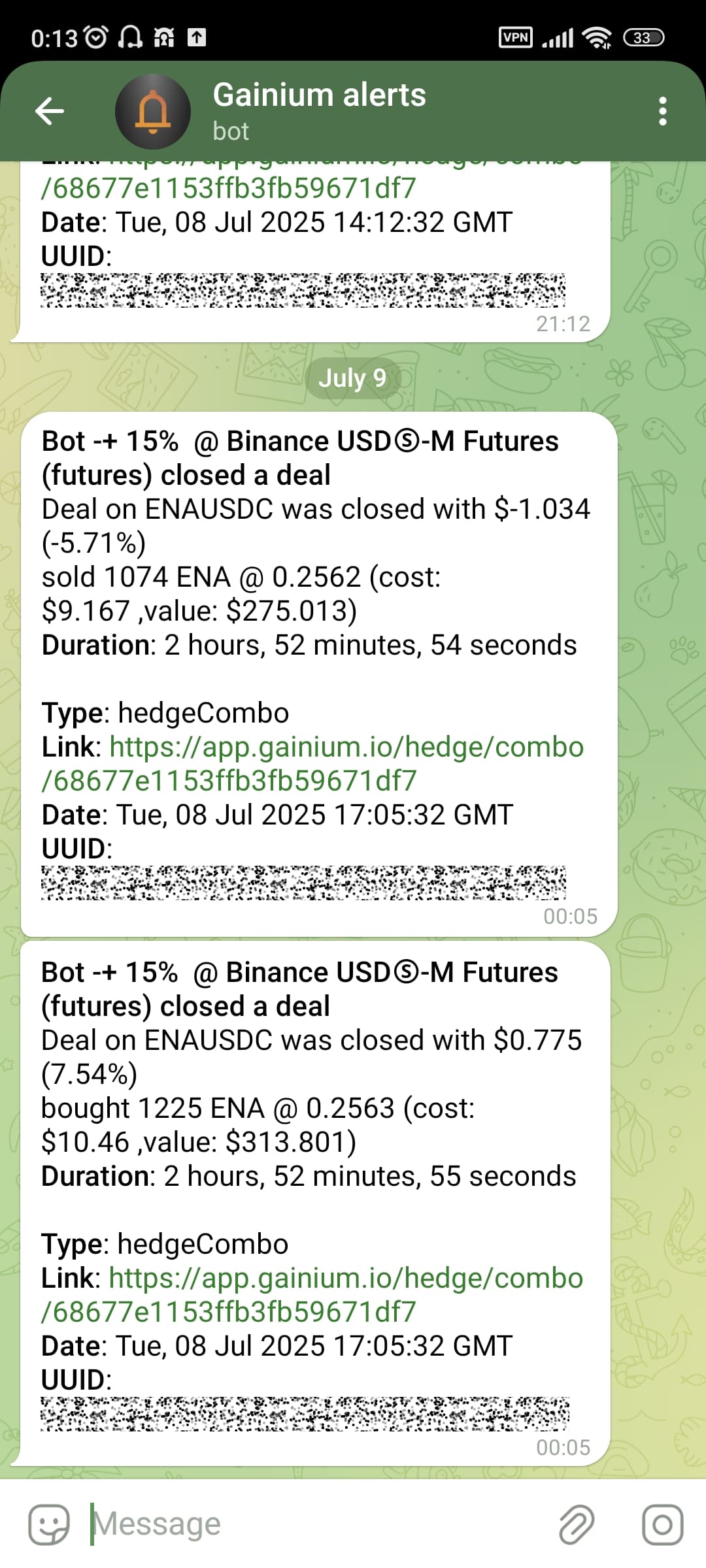Tap the upload arrow status icon

pos(197,37)
